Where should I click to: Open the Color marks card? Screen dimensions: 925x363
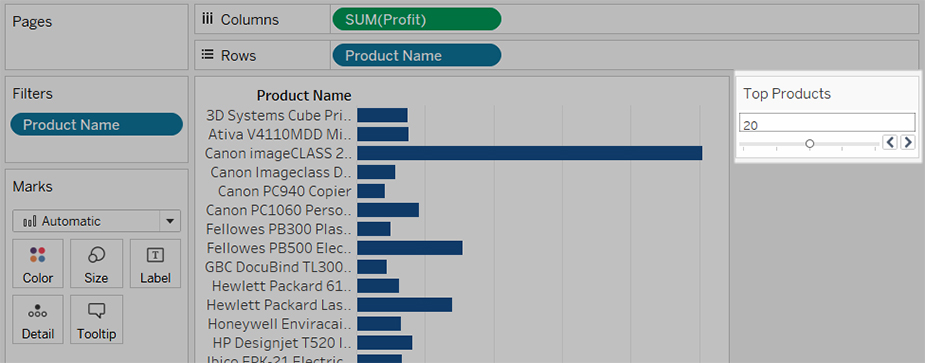(x=37, y=264)
